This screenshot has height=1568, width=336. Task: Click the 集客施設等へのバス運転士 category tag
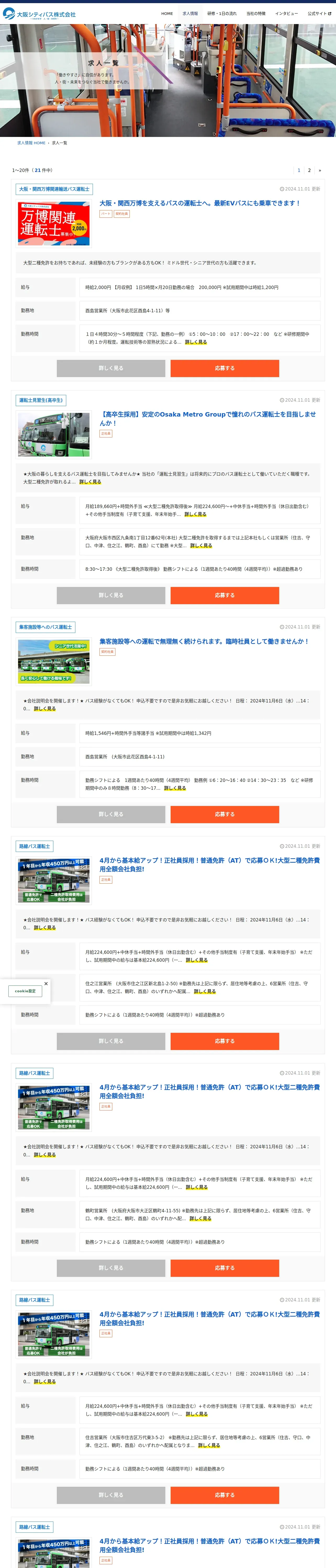click(x=46, y=627)
